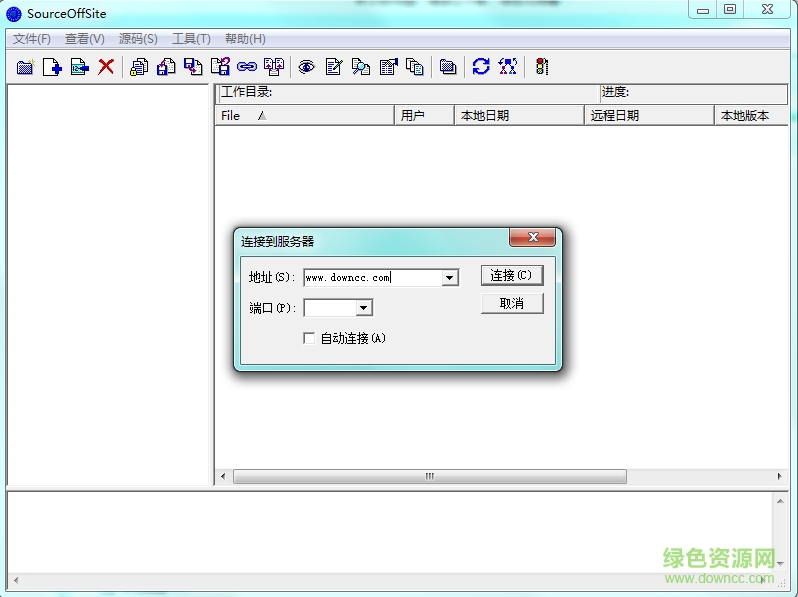Minimize the SourceOffSite window
The height and width of the screenshot is (597, 798).
tap(703, 10)
